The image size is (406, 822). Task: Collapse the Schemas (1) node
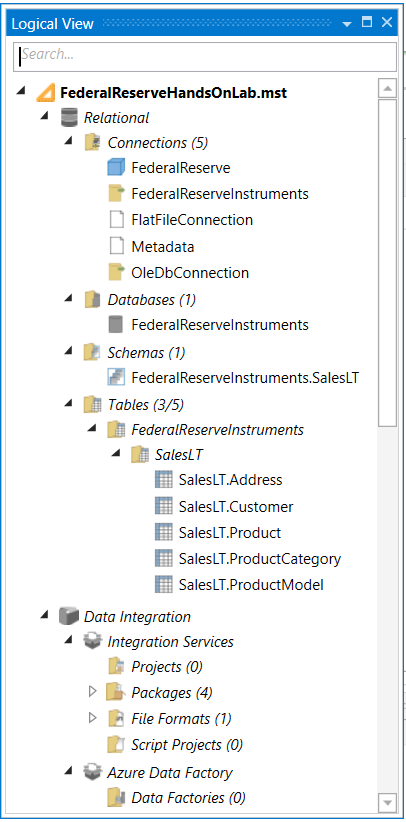(68, 350)
